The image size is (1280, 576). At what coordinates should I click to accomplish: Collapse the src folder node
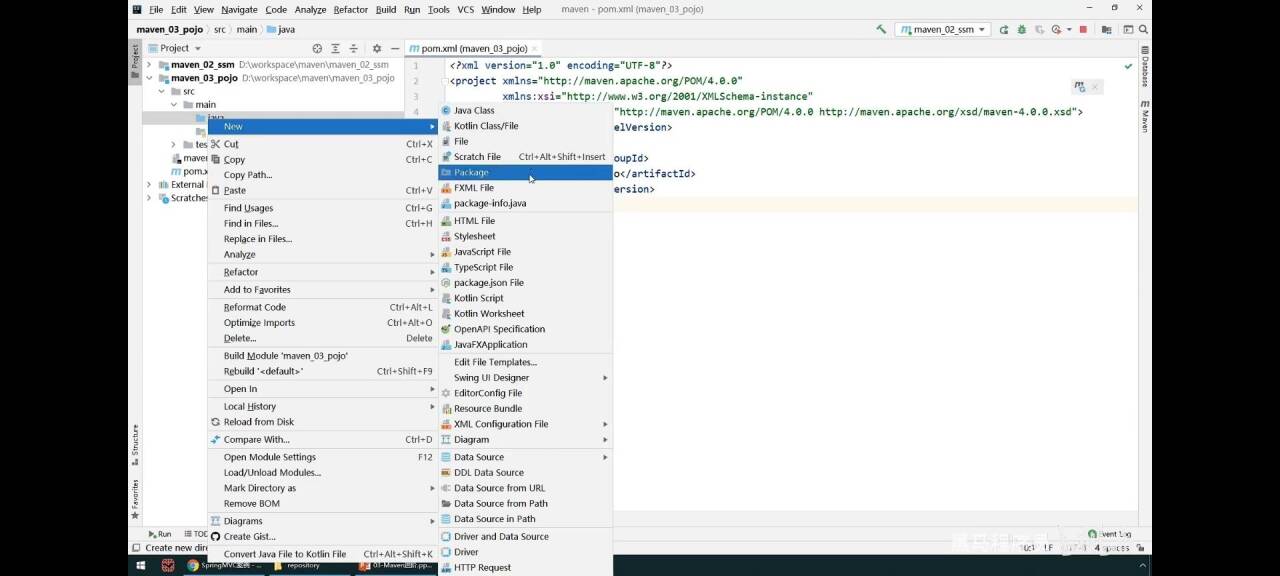tap(161, 91)
